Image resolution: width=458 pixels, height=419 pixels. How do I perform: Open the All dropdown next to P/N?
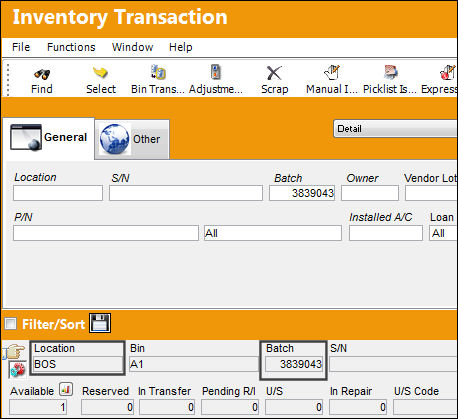click(x=273, y=233)
